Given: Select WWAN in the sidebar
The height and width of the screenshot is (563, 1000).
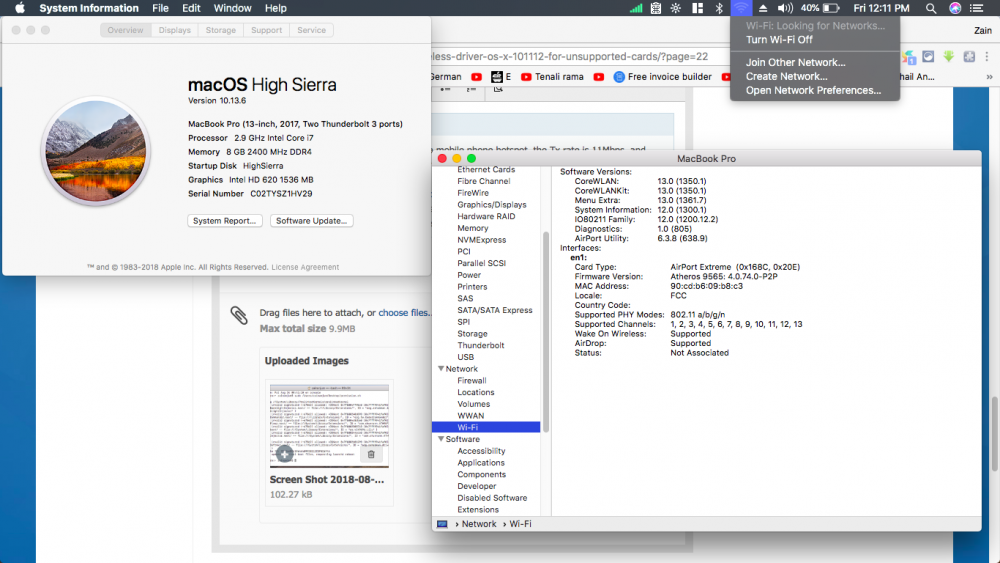Looking at the screenshot, I should coord(471,416).
